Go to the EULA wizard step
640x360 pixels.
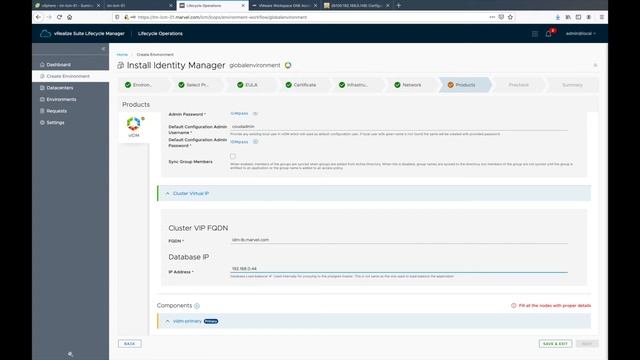[250, 85]
